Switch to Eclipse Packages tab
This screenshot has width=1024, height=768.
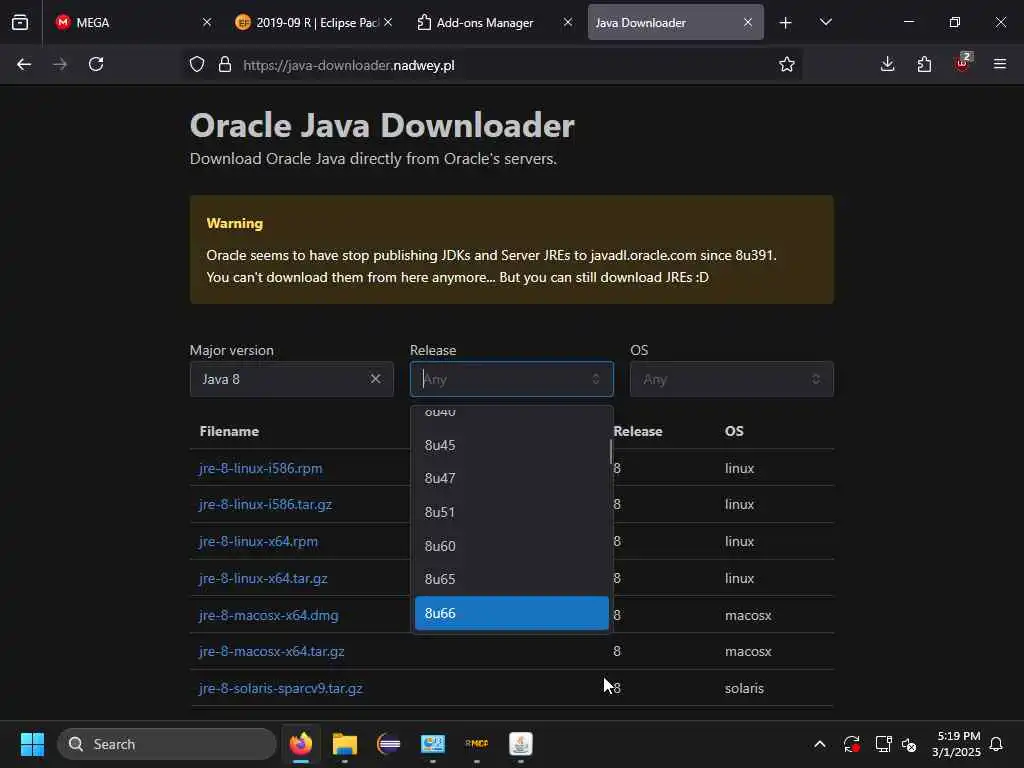[312, 22]
